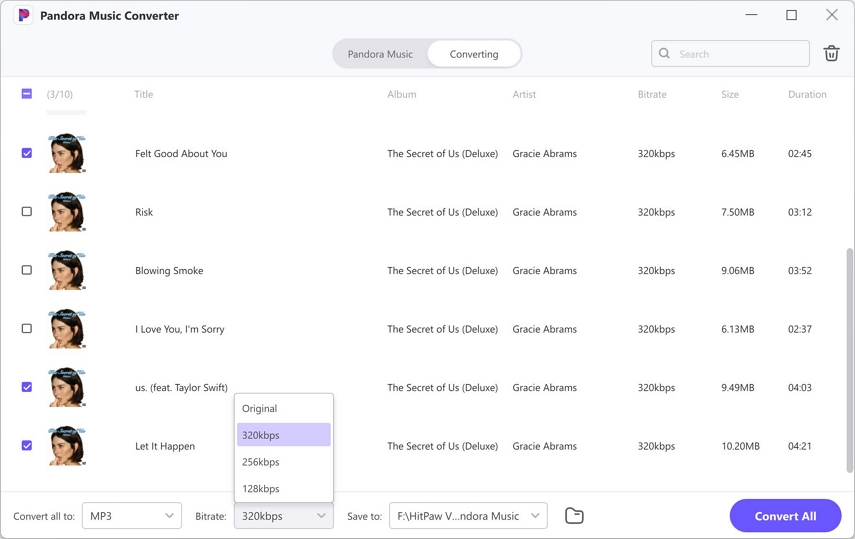Click album name in Blowing Smoke row
855x539 pixels.
tap(443, 271)
